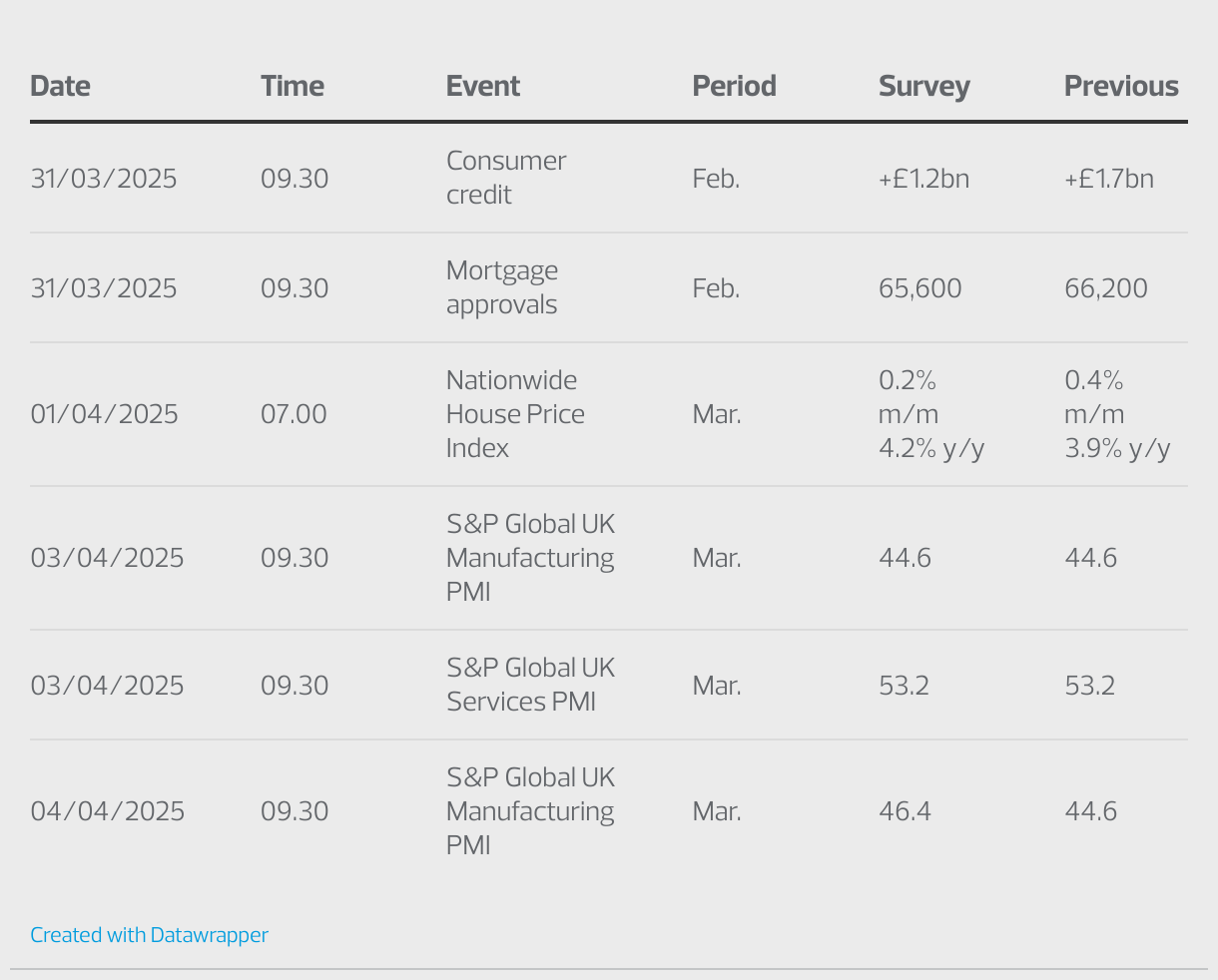The width and height of the screenshot is (1218, 980).
Task: Select the Mortgage approvals event cell
Action: 501,287
